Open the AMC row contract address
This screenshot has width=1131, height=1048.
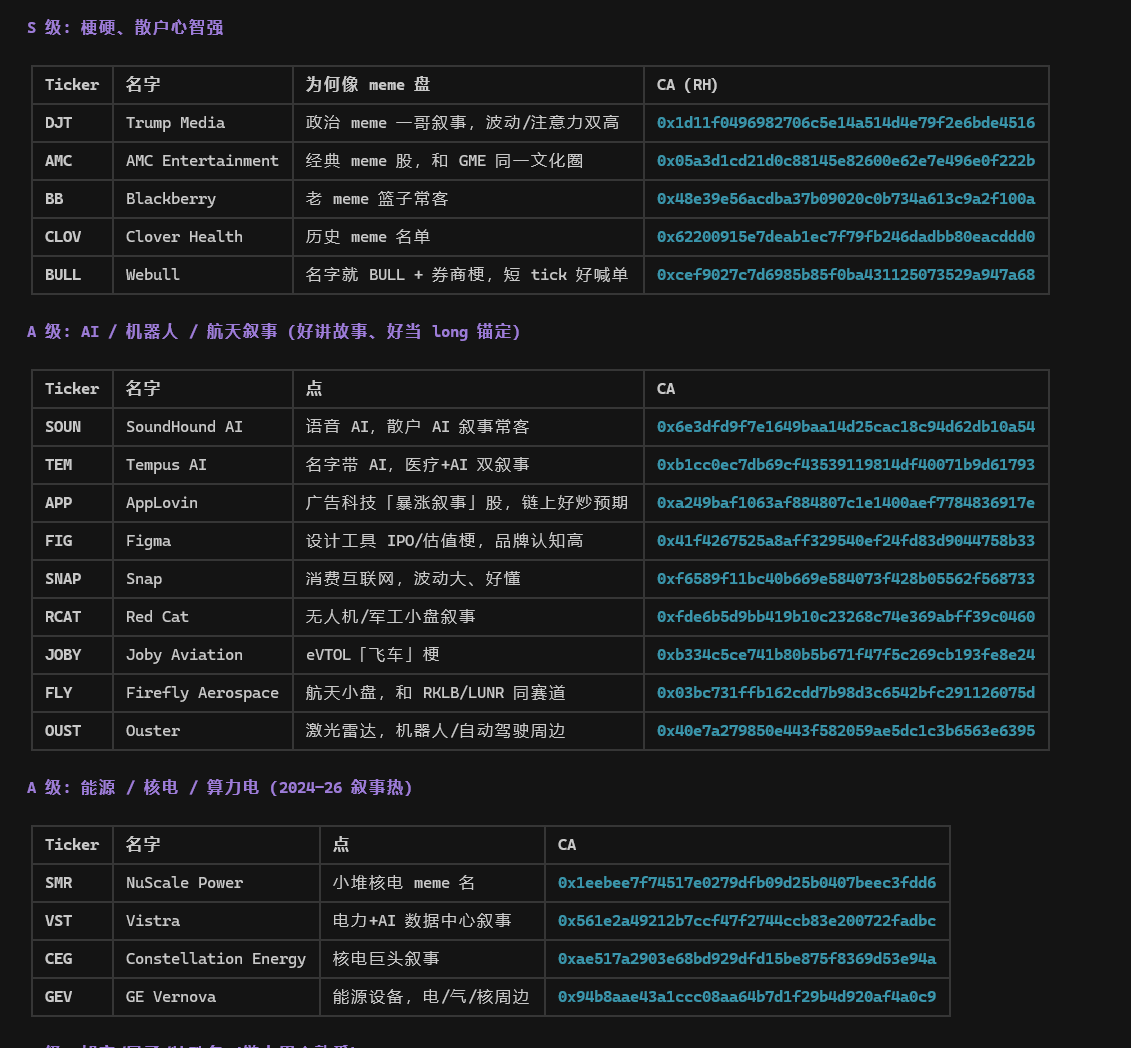point(845,161)
